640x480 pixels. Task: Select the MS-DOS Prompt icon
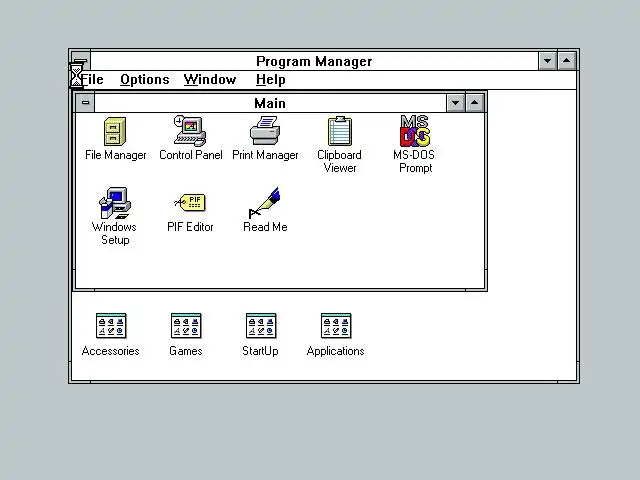[415, 131]
